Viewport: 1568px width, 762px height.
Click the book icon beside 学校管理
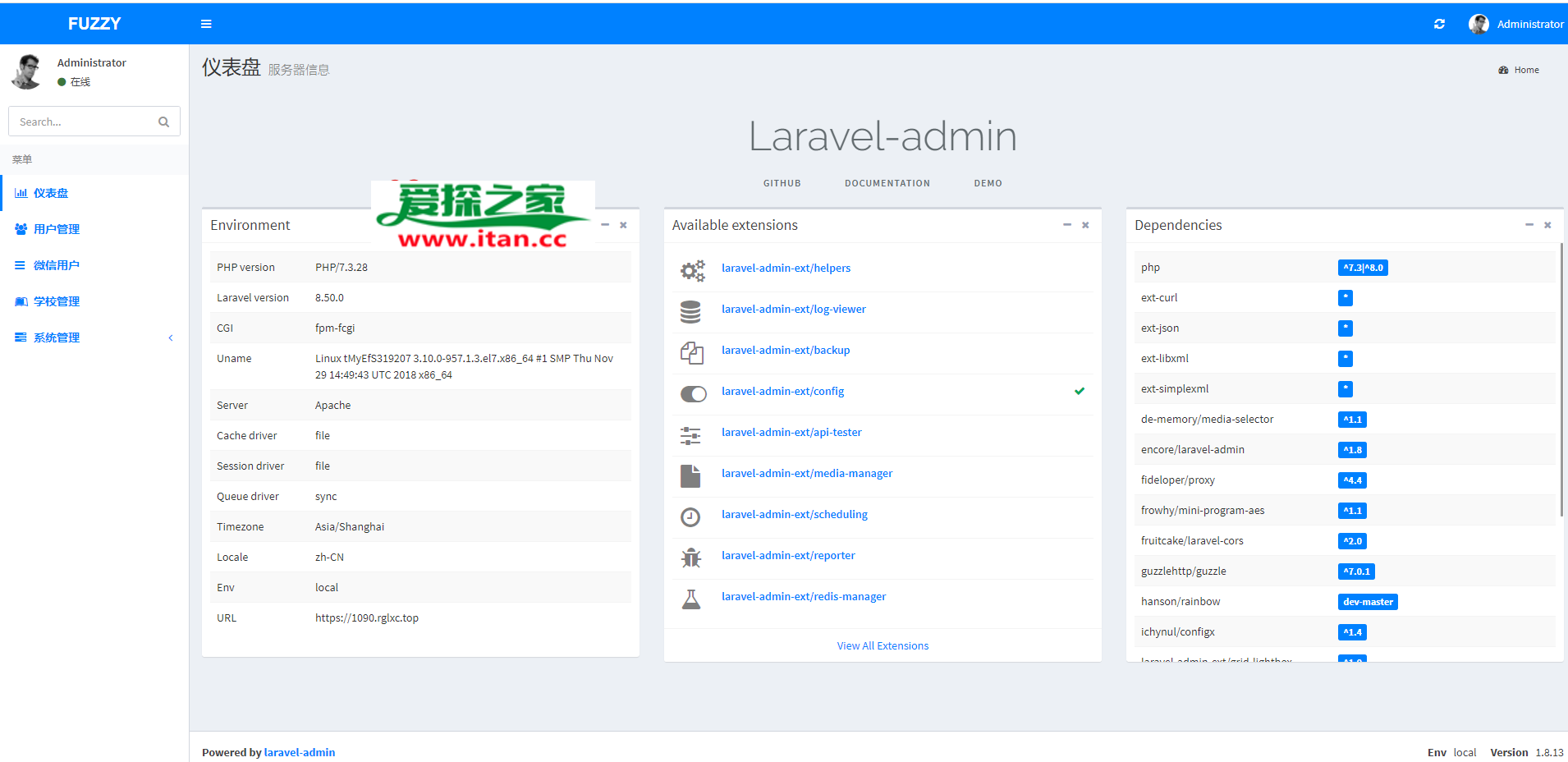[21, 301]
